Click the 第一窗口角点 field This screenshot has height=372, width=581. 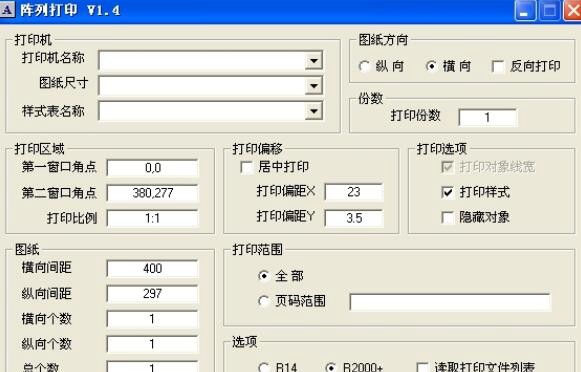coord(152,168)
